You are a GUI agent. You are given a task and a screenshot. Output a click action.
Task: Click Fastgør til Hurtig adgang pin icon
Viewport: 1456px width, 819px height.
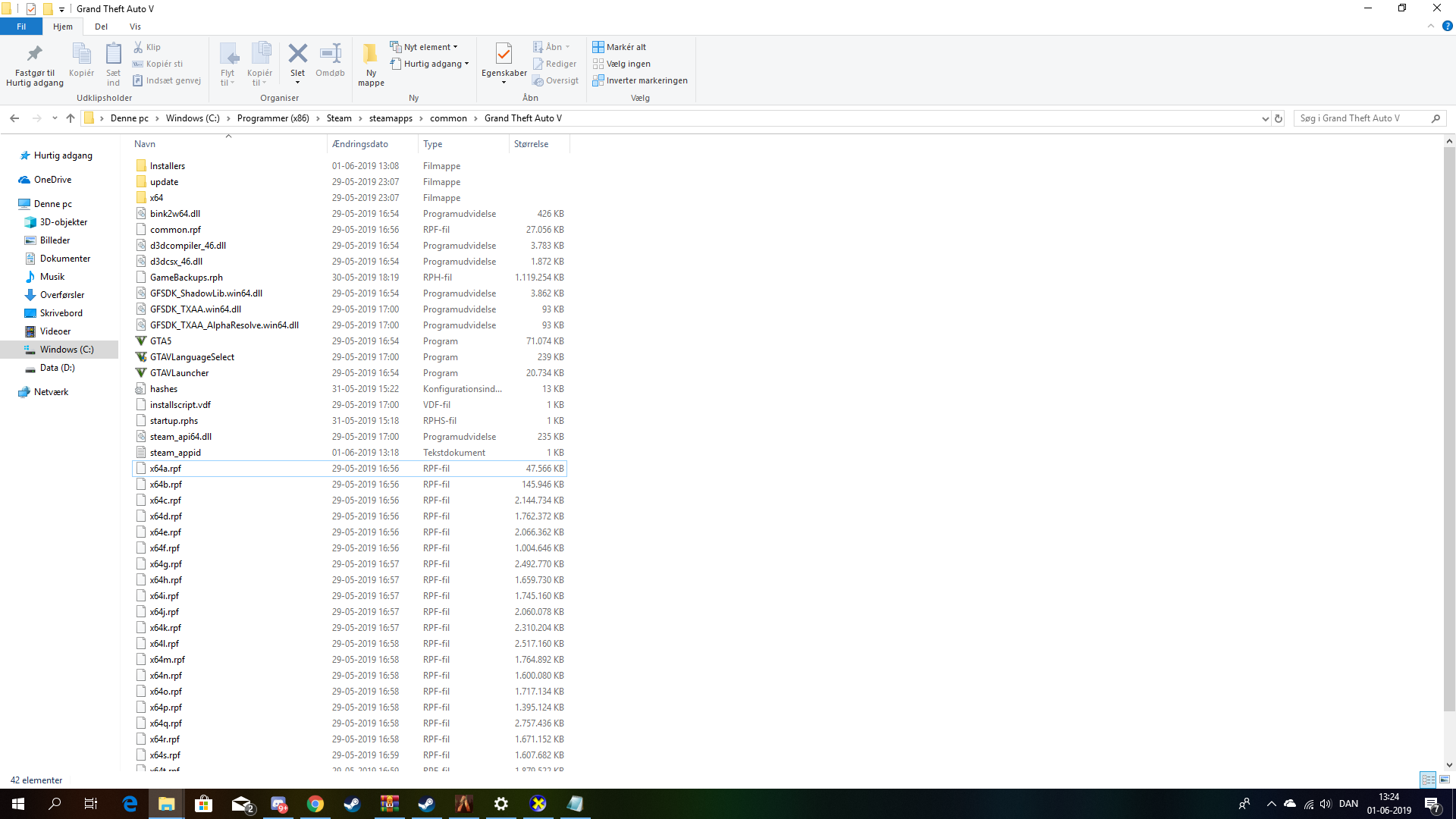pos(34,55)
